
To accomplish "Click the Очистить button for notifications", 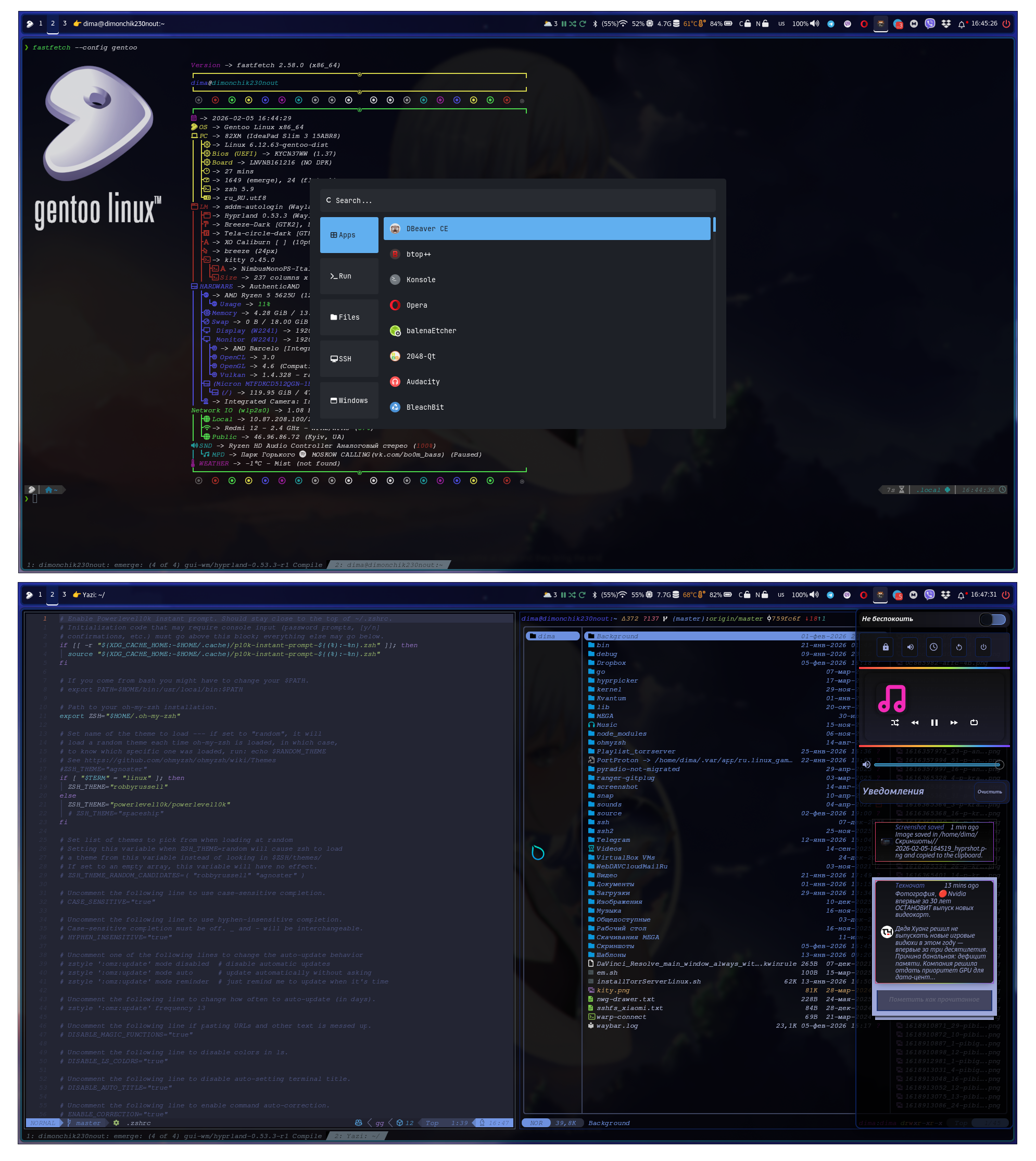I will point(989,792).
